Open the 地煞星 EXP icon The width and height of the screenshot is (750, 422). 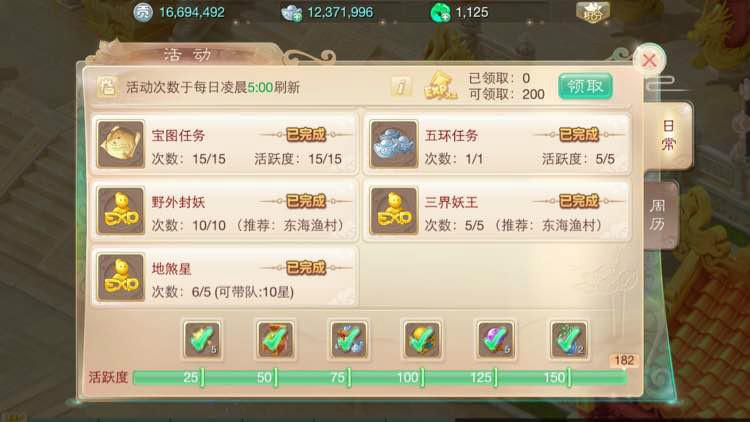point(121,277)
